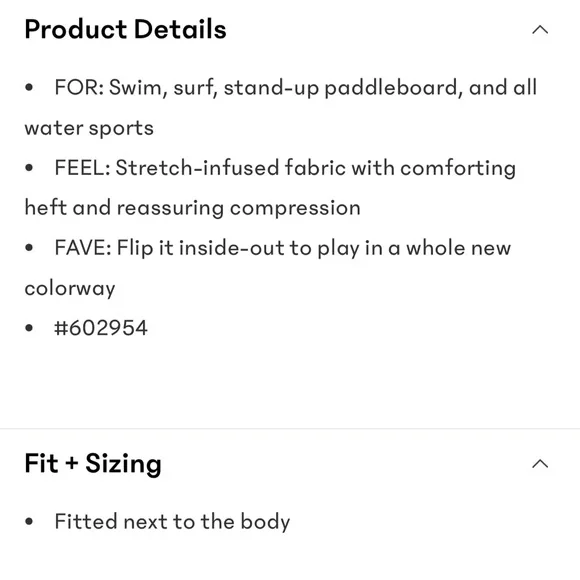Screen dimensions: 580x580
Task: Click the FAVE label in third bullet
Action: point(83,247)
